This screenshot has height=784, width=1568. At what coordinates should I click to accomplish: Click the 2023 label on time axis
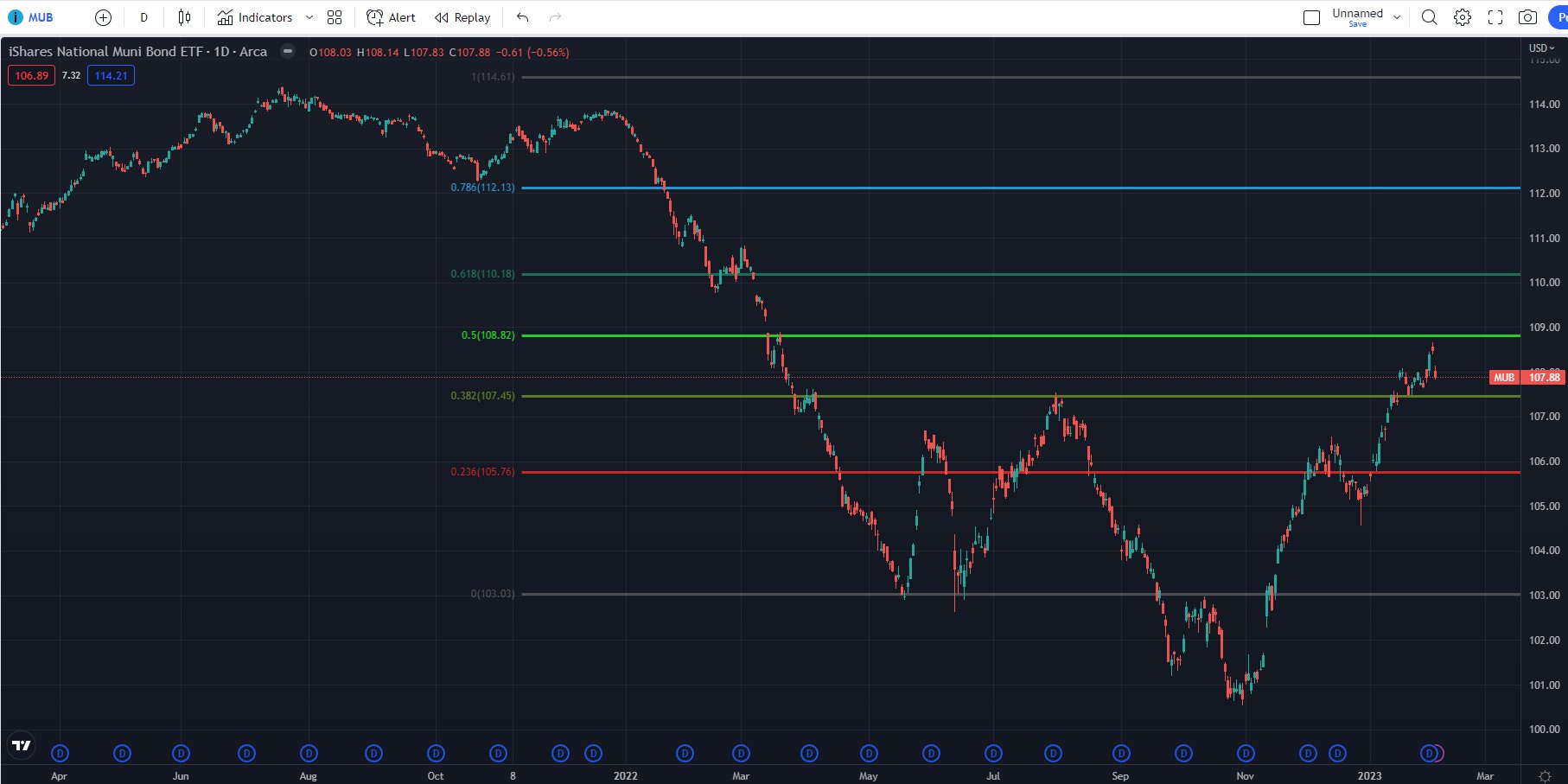(1369, 775)
